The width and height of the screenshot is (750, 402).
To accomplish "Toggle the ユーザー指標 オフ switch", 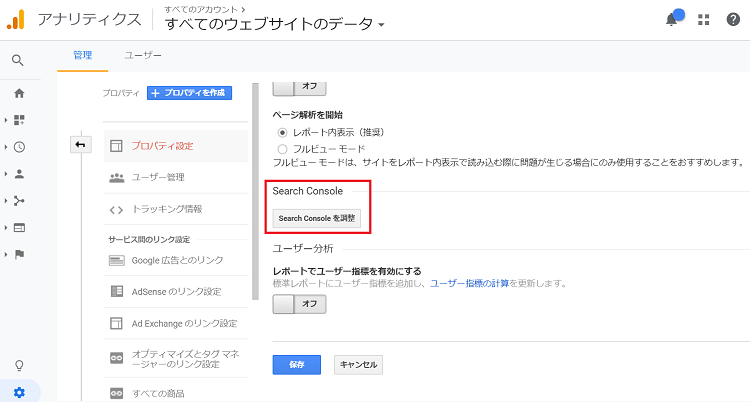I will (x=299, y=304).
